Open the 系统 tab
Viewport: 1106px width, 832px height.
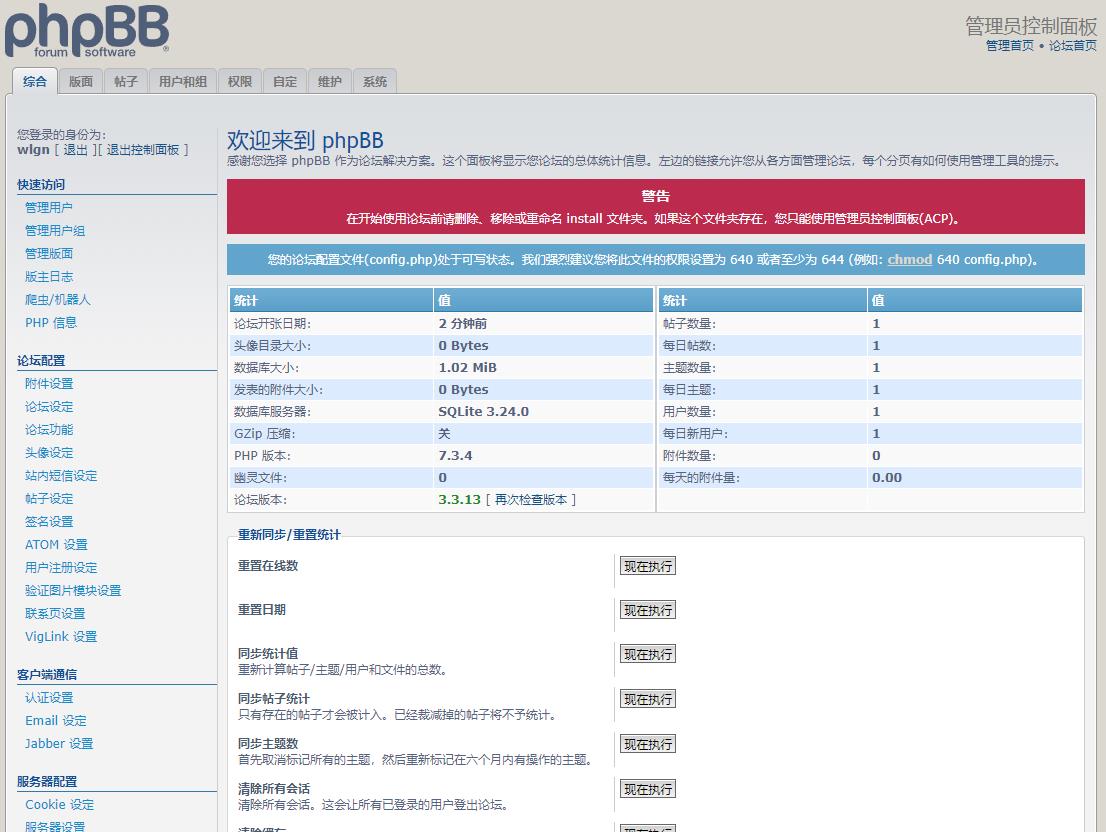[375, 82]
